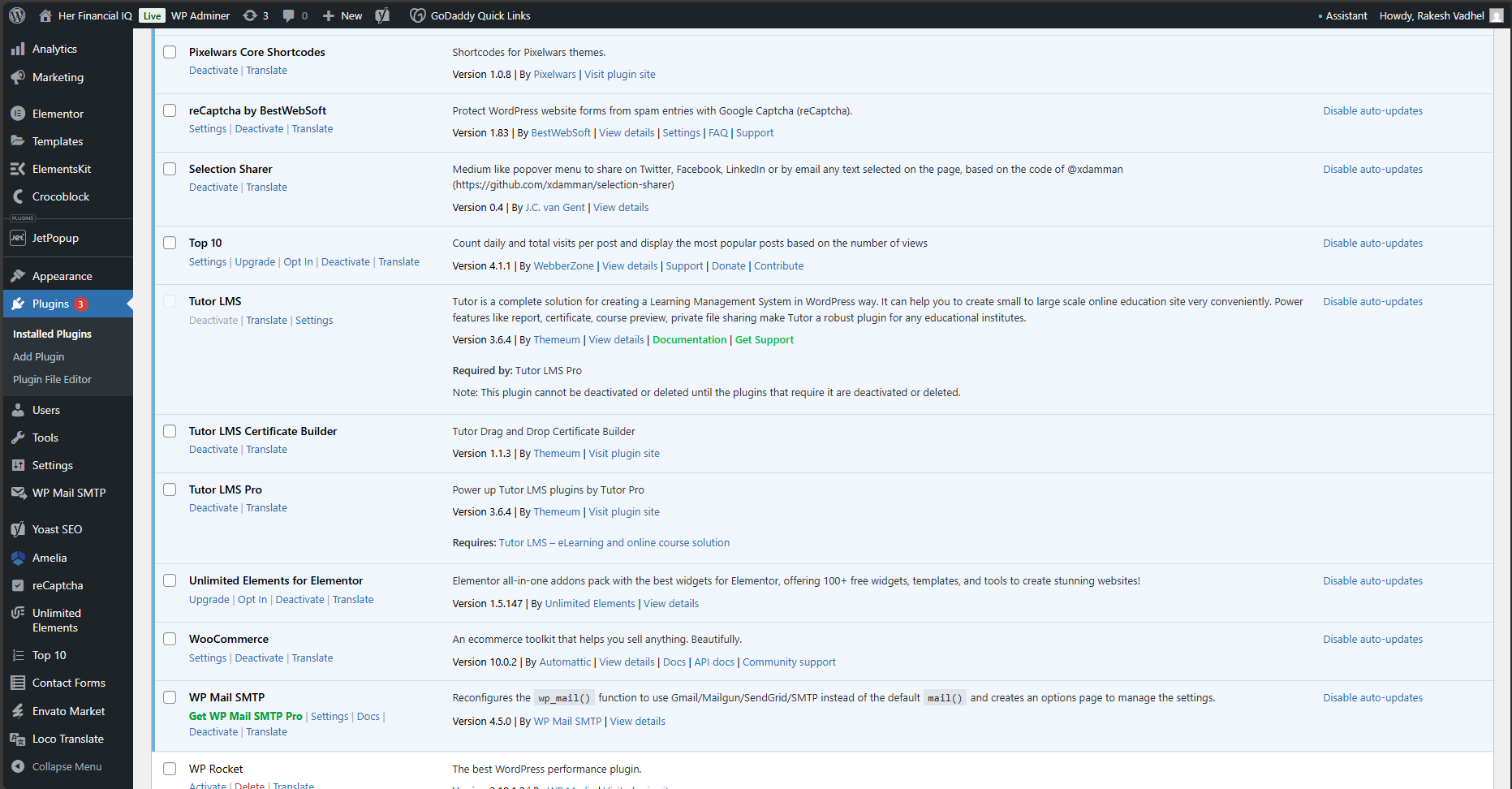Collapse the admin sidebar with Collapse Menu
Image resolution: width=1512 pixels, height=789 pixels.
click(67, 766)
